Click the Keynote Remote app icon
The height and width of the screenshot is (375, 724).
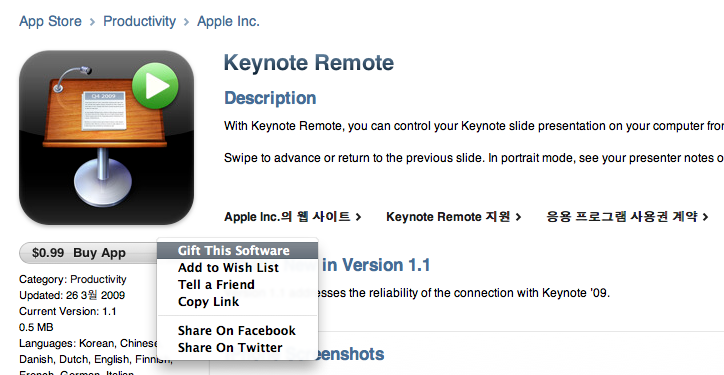tap(106, 138)
